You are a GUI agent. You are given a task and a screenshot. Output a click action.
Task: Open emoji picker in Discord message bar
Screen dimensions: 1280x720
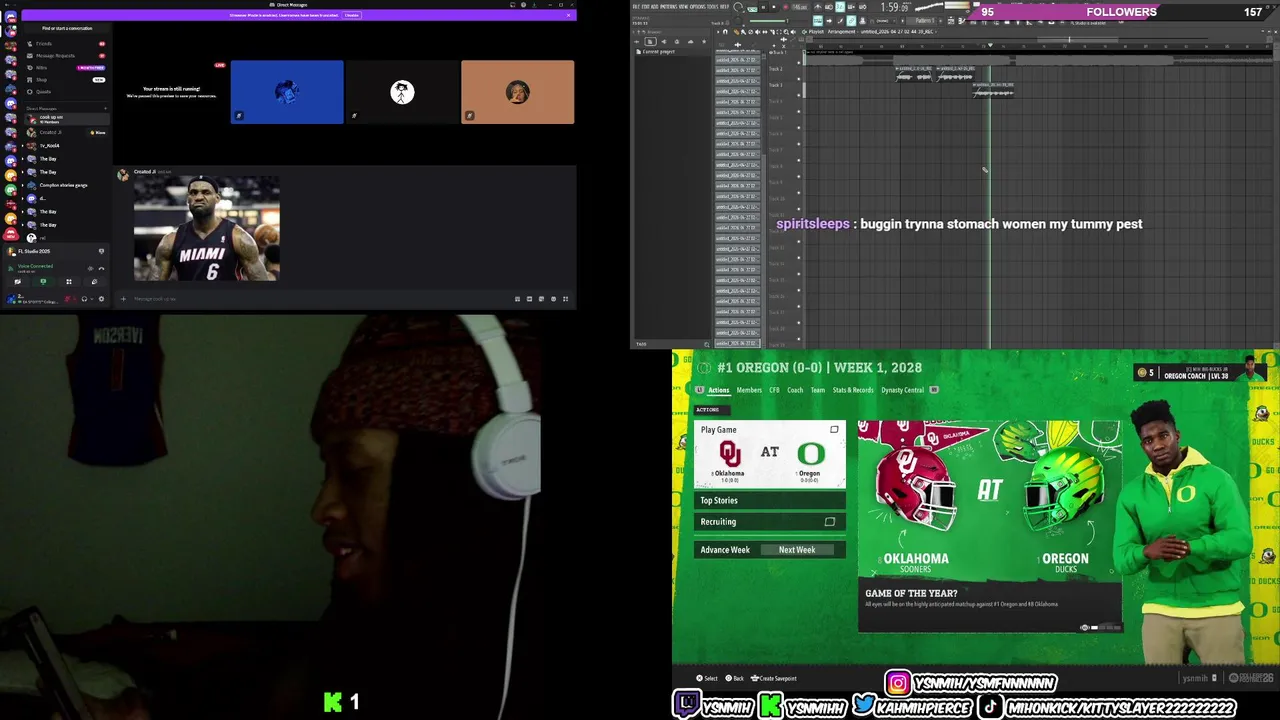553,299
